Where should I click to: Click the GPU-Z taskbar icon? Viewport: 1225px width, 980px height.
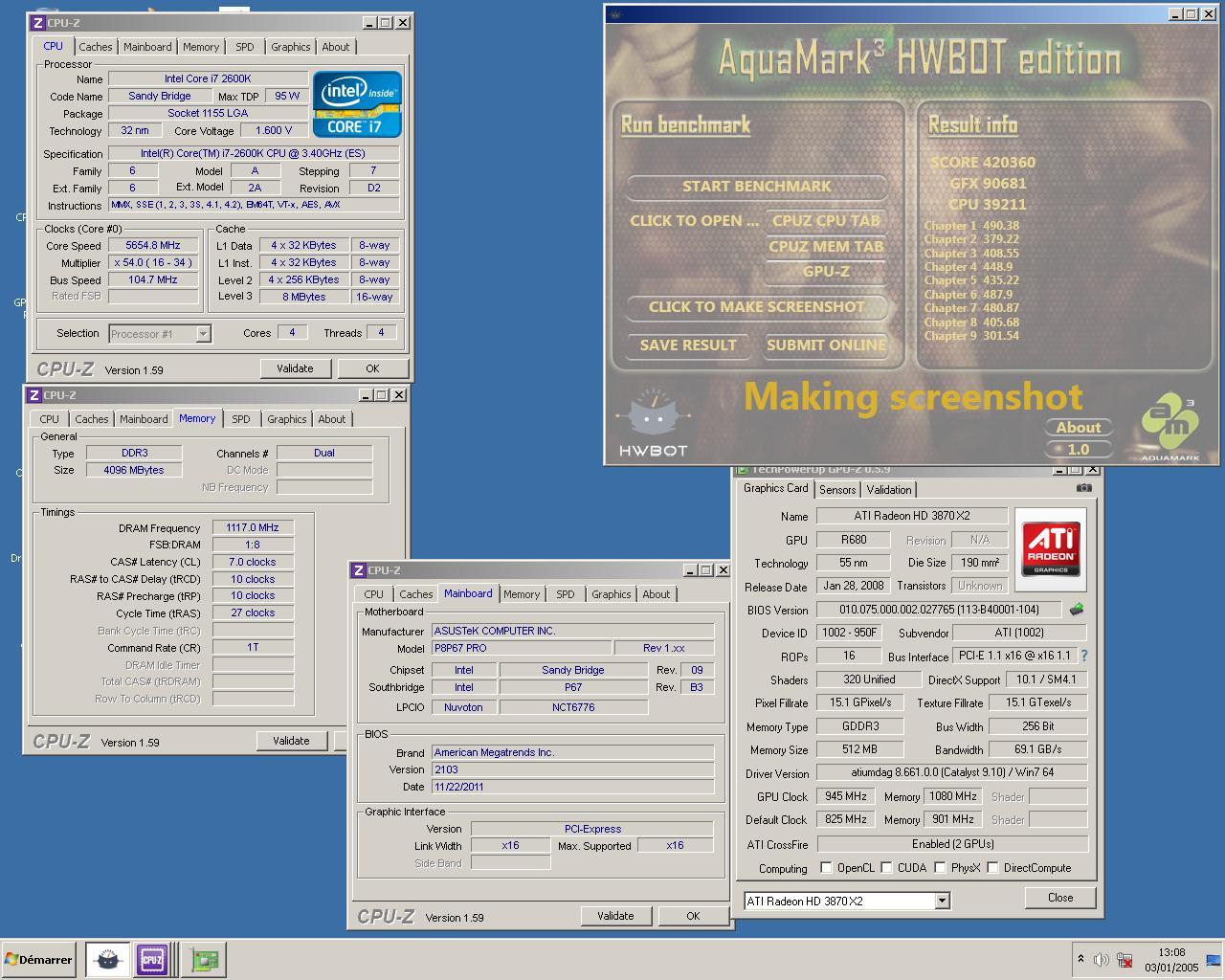click(x=204, y=959)
